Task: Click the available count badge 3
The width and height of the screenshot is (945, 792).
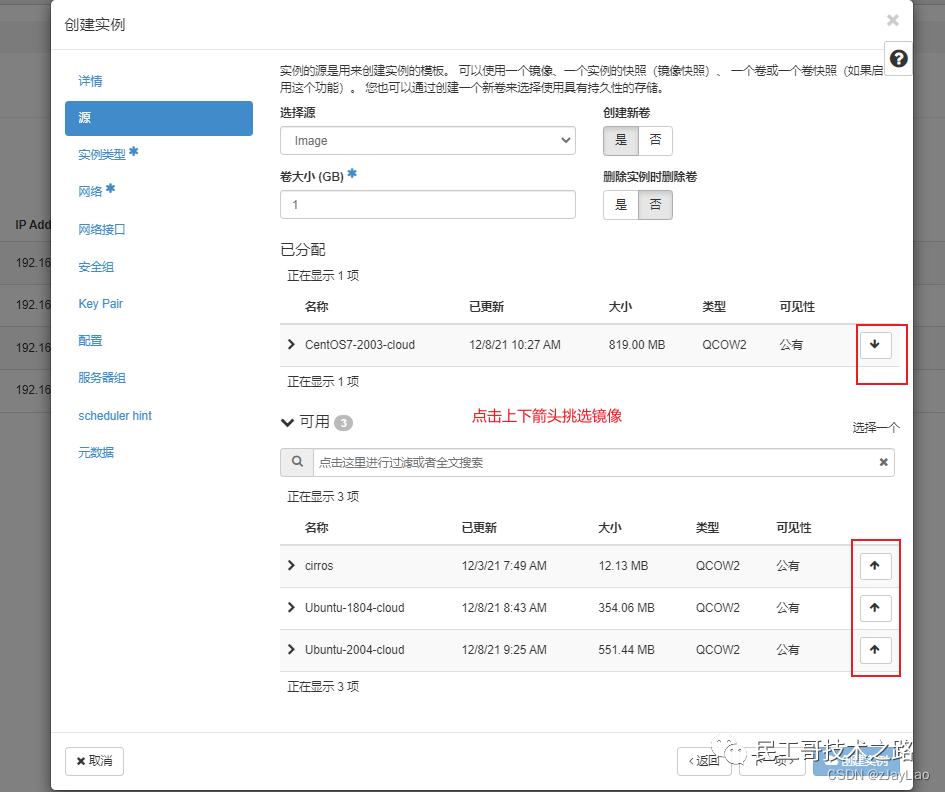Action: pos(344,423)
